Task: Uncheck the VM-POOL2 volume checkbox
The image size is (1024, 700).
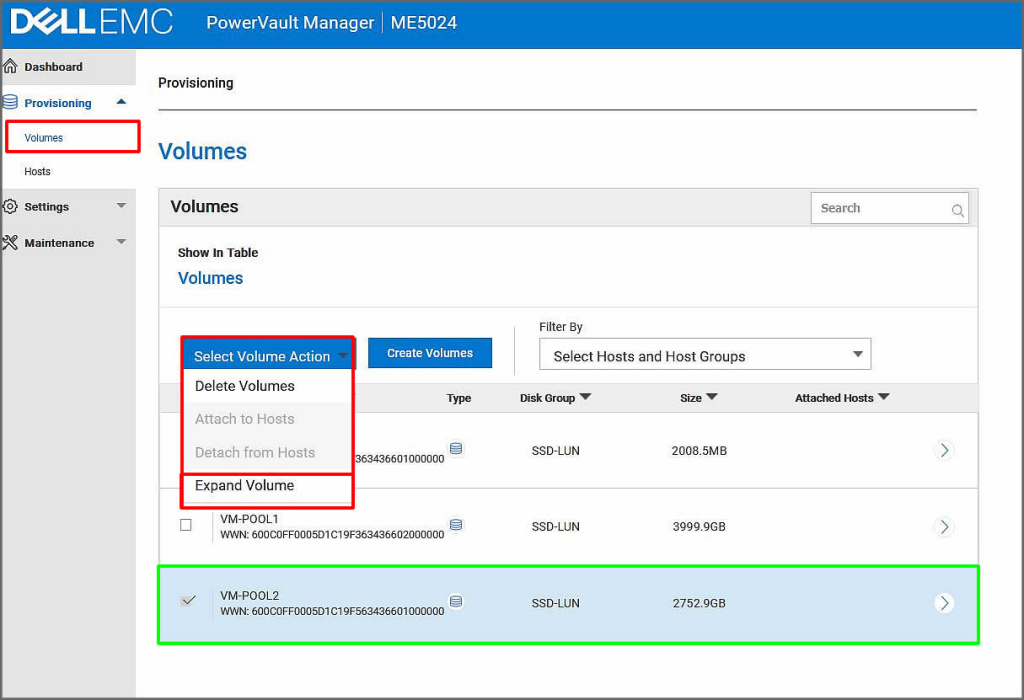Action: pos(186,601)
